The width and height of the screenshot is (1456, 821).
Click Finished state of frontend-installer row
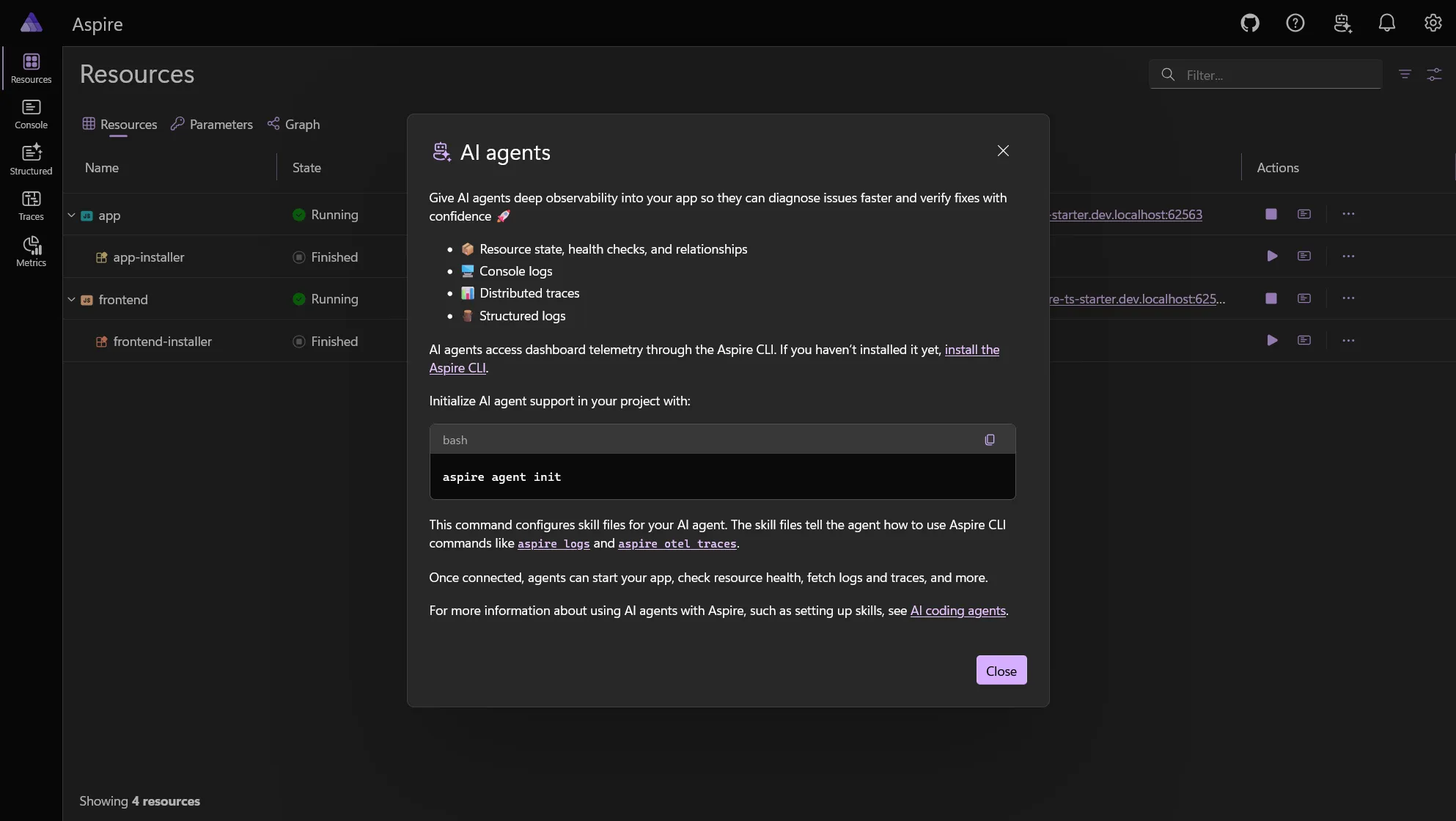pyautogui.click(x=326, y=342)
